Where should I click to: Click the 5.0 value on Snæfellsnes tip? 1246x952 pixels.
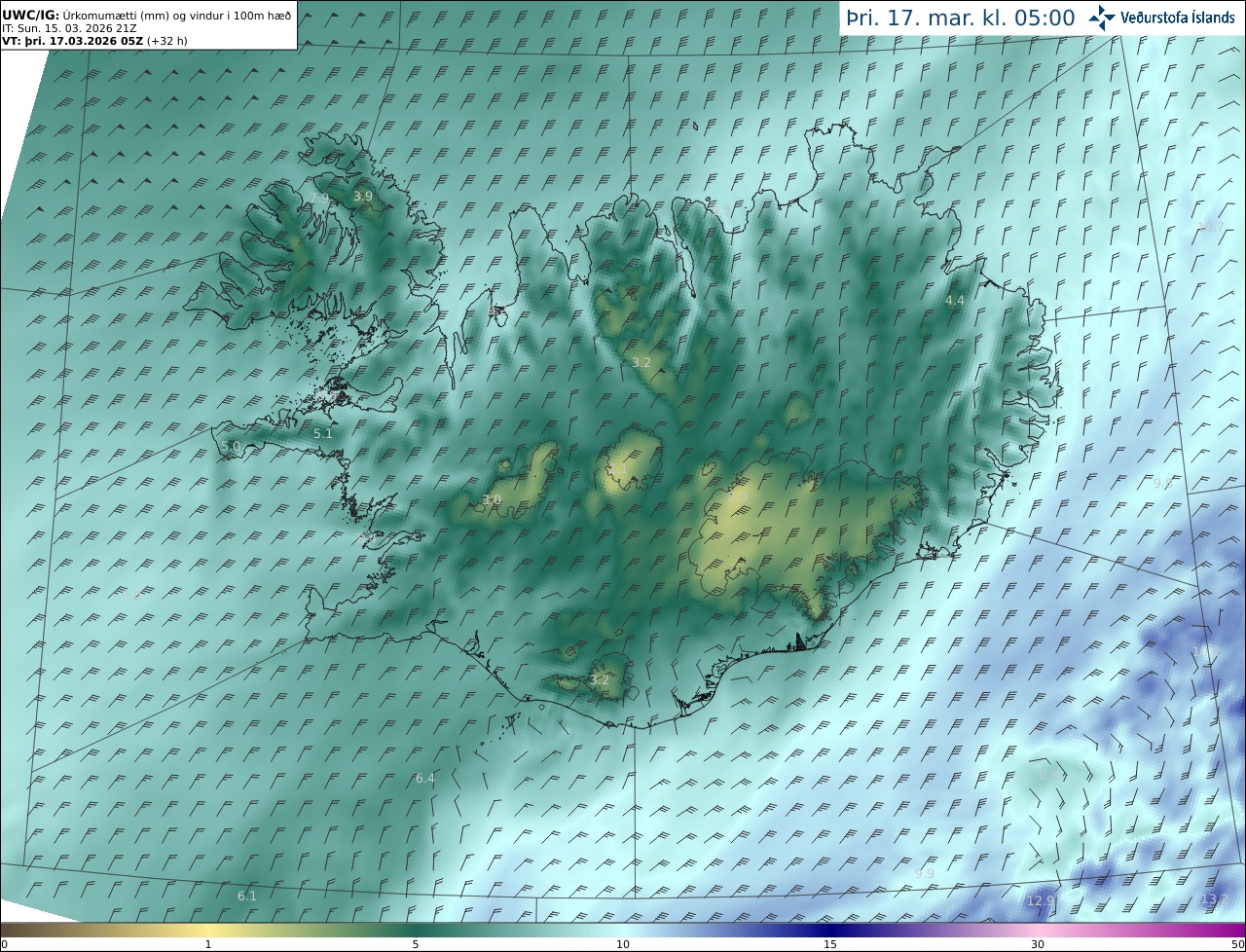click(x=231, y=446)
